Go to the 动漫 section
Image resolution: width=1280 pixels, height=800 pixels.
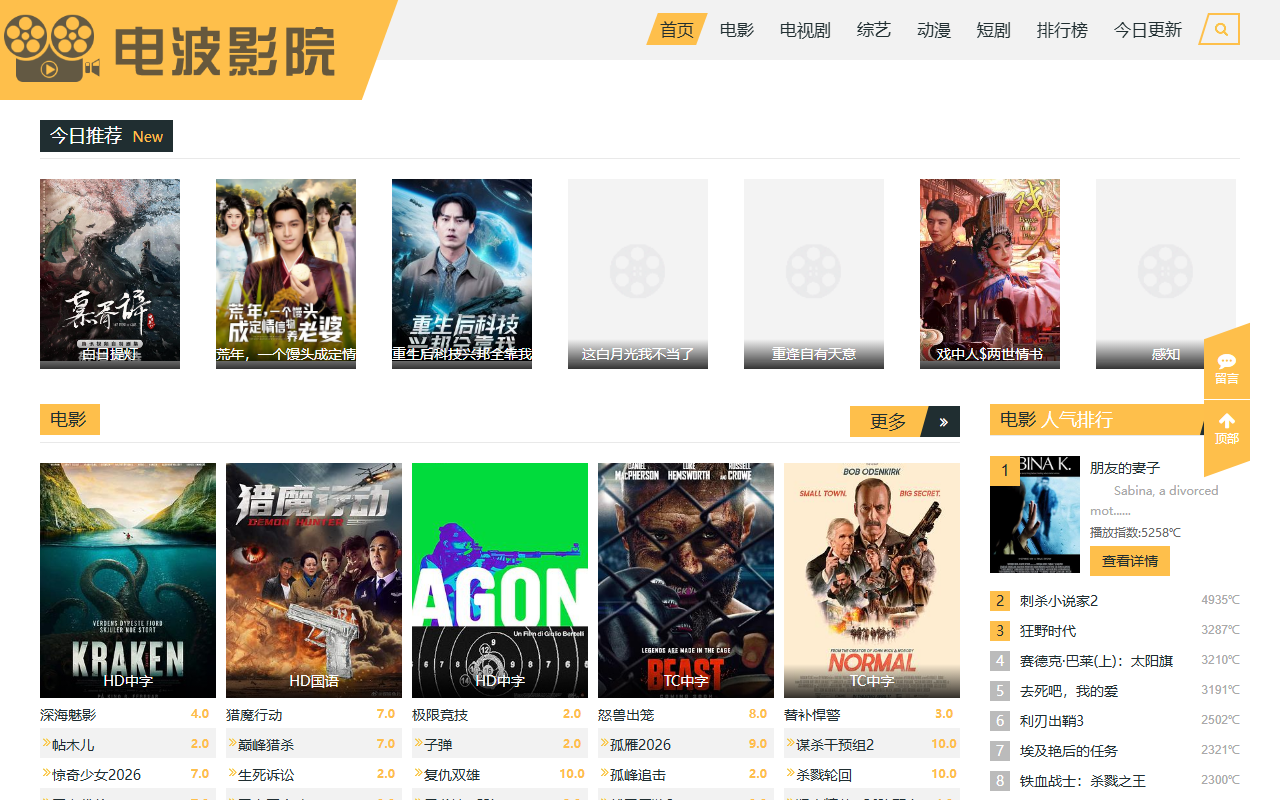(934, 30)
